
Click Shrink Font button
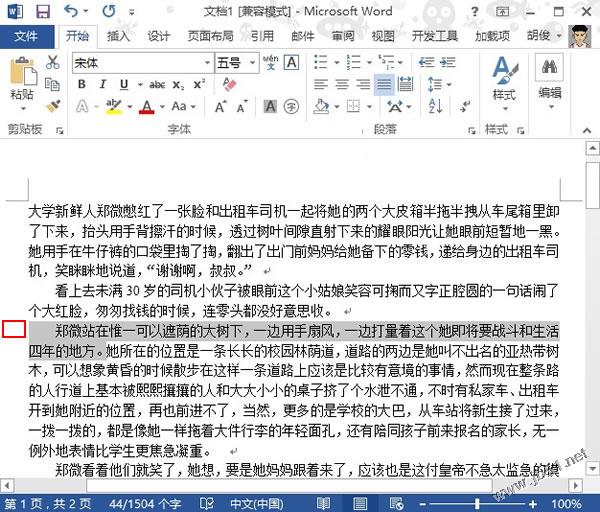241,107
